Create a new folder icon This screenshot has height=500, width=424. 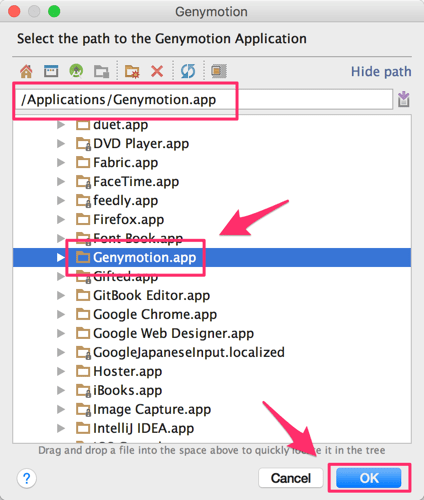132,71
